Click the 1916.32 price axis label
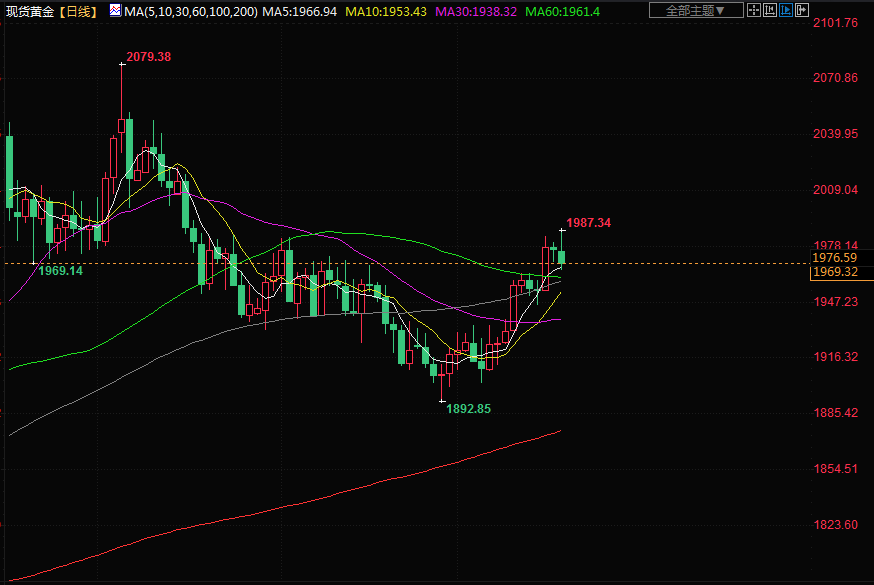This screenshot has width=874, height=585. [836, 357]
